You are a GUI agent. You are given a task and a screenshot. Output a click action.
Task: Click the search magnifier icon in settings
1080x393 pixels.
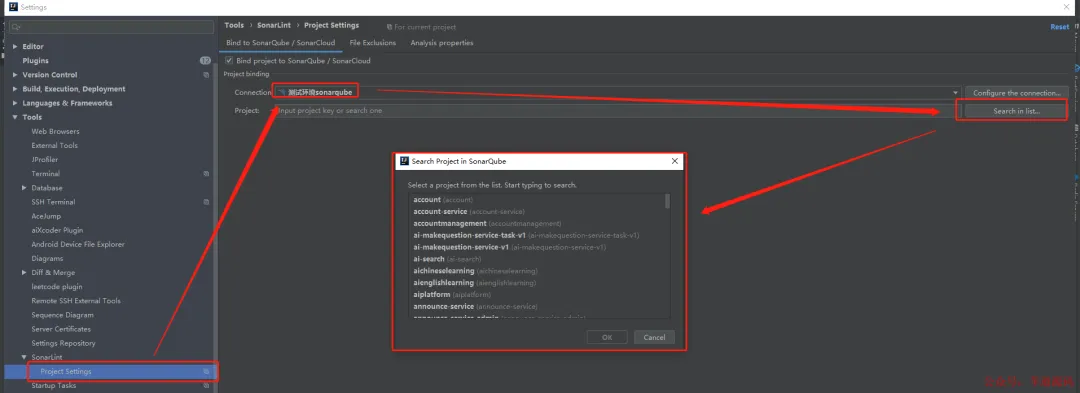pyautogui.click(x=14, y=27)
